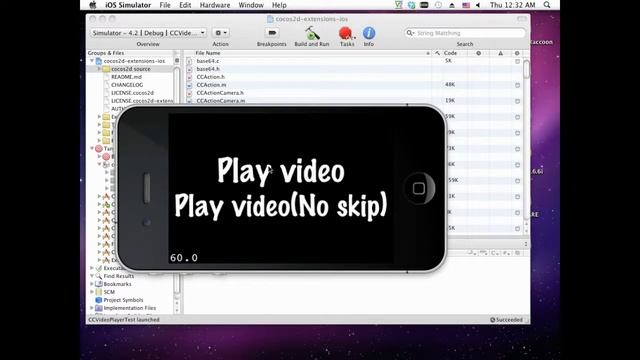Viewport: 640px width, 360px height.
Task: Click the Build and Run hammer icon
Action: (312, 33)
